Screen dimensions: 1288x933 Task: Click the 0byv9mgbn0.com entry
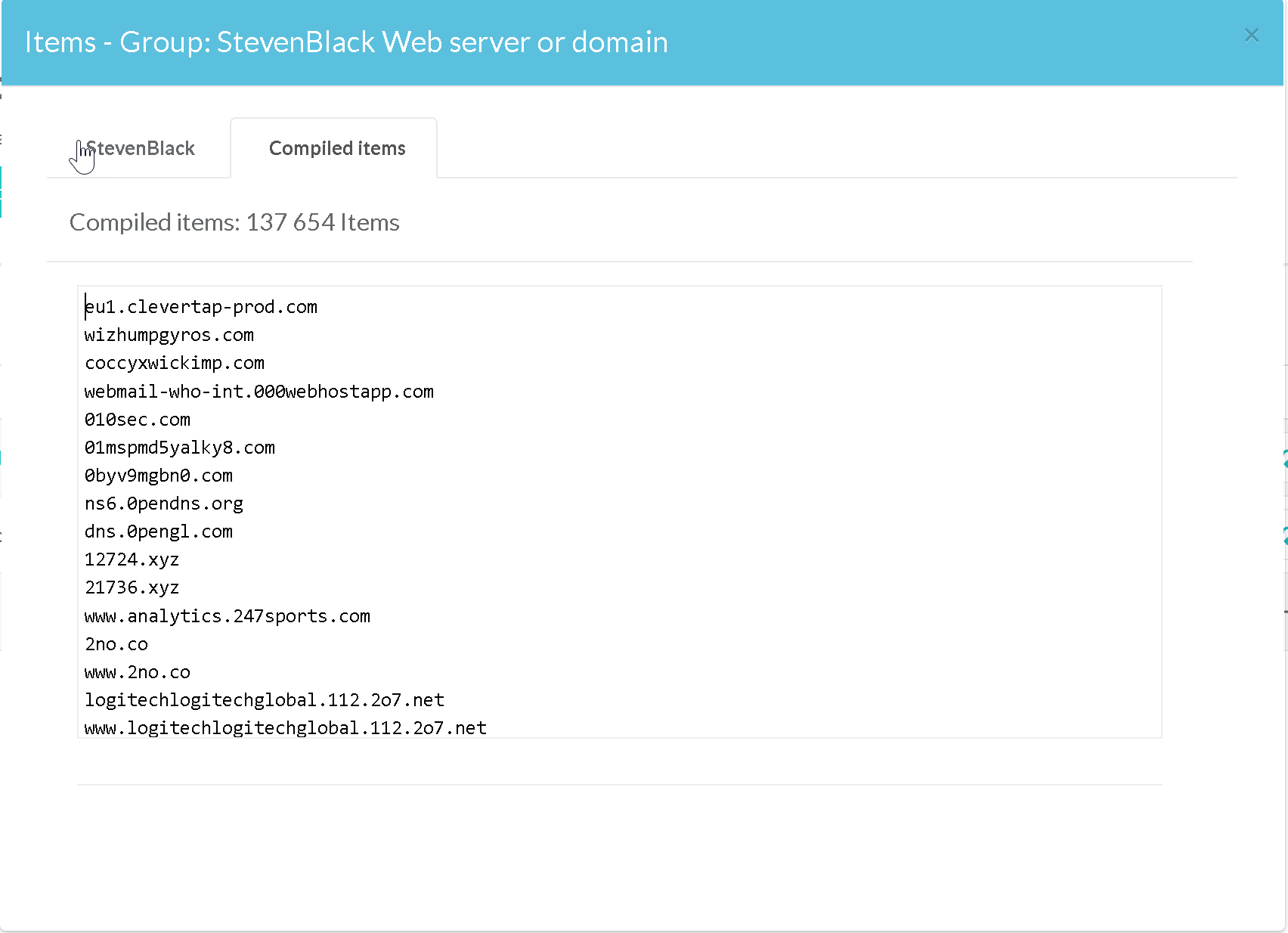(x=159, y=476)
